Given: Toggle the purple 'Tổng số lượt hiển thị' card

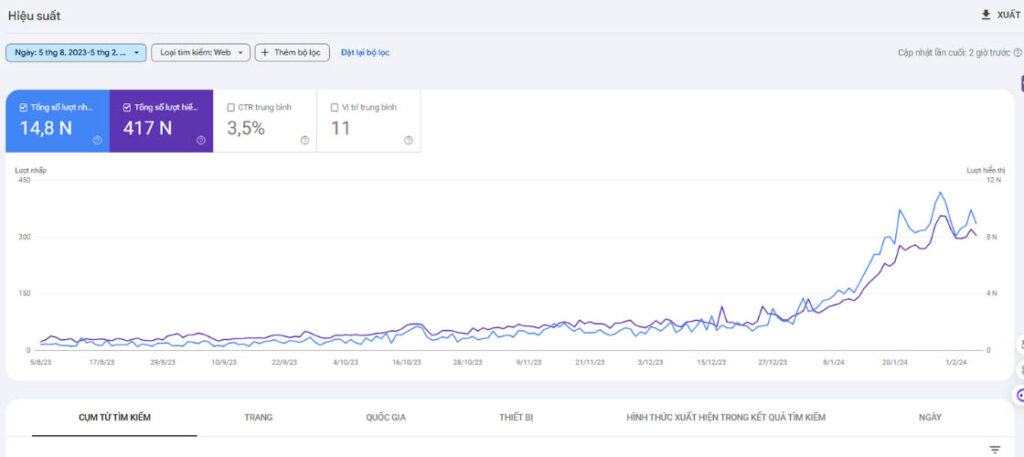Looking at the screenshot, I should (x=161, y=122).
